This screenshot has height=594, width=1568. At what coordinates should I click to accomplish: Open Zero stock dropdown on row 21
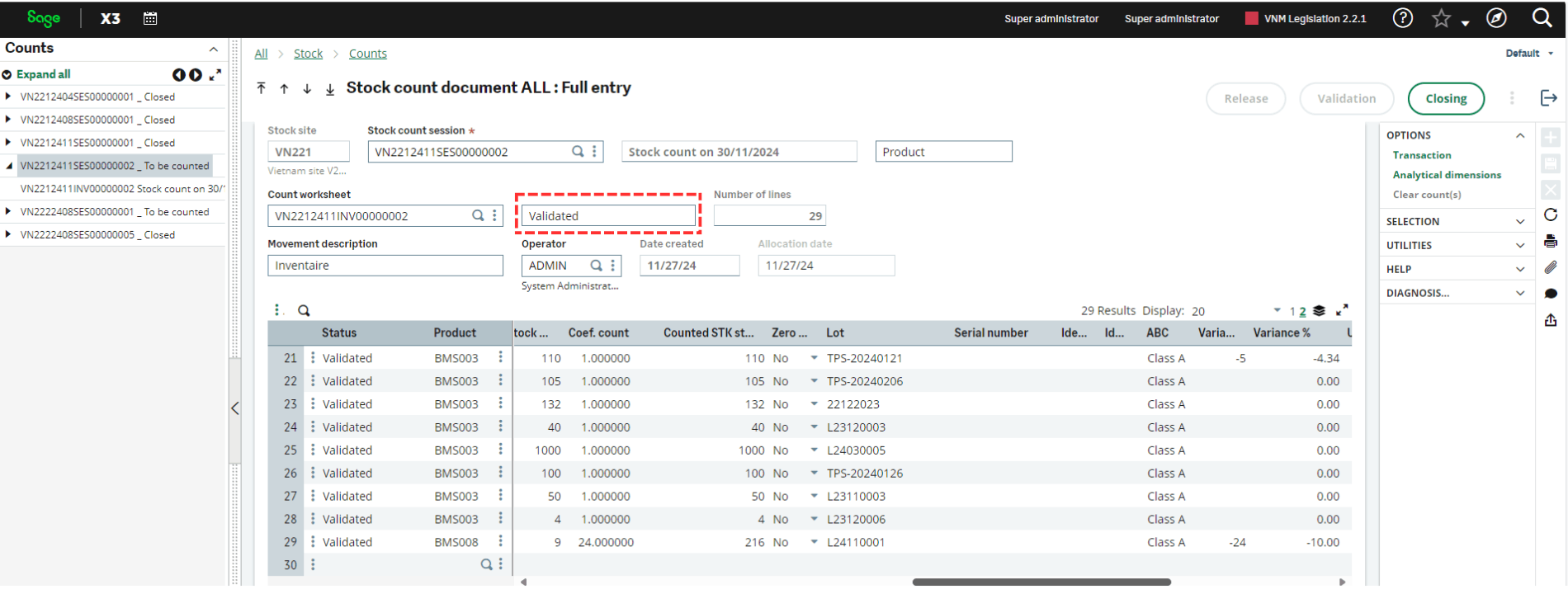tap(814, 358)
